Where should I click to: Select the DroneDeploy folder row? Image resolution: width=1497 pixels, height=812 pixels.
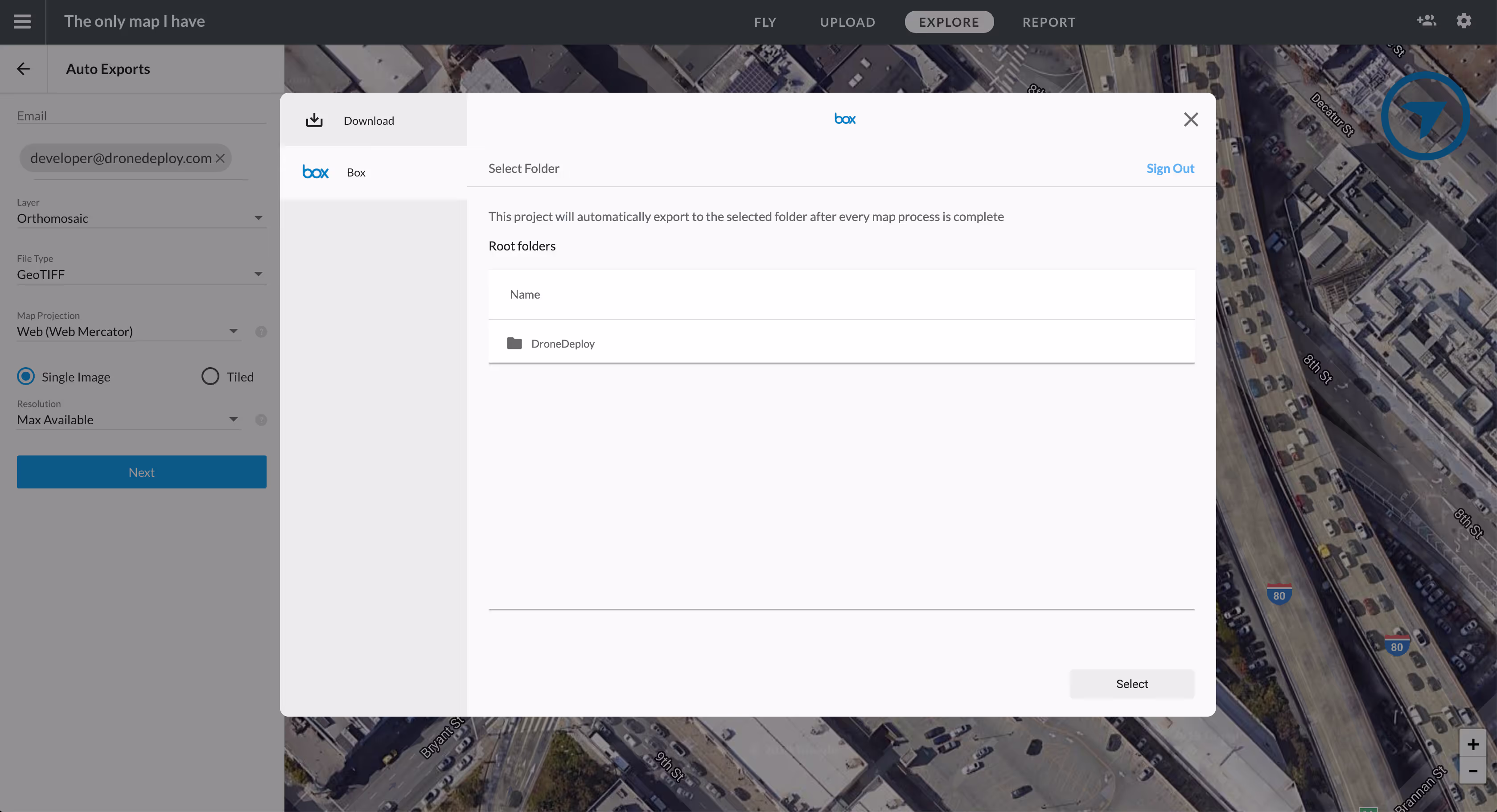pyautogui.click(x=563, y=343)
